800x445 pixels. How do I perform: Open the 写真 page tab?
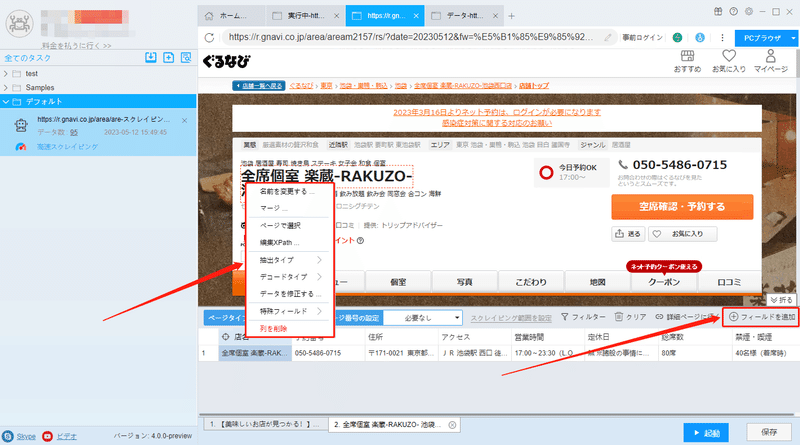(x=464, y=282)
